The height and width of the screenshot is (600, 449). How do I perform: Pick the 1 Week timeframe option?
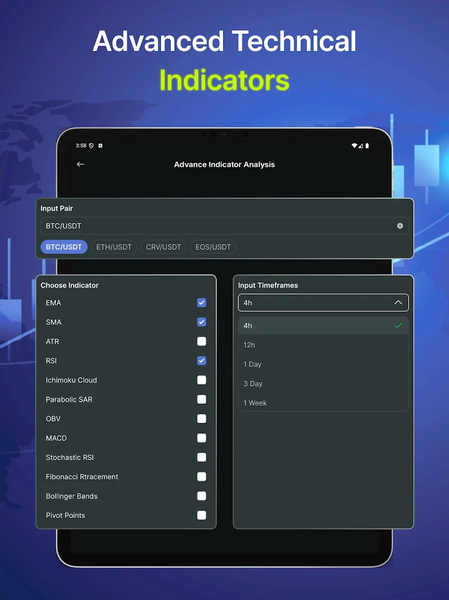323,403
